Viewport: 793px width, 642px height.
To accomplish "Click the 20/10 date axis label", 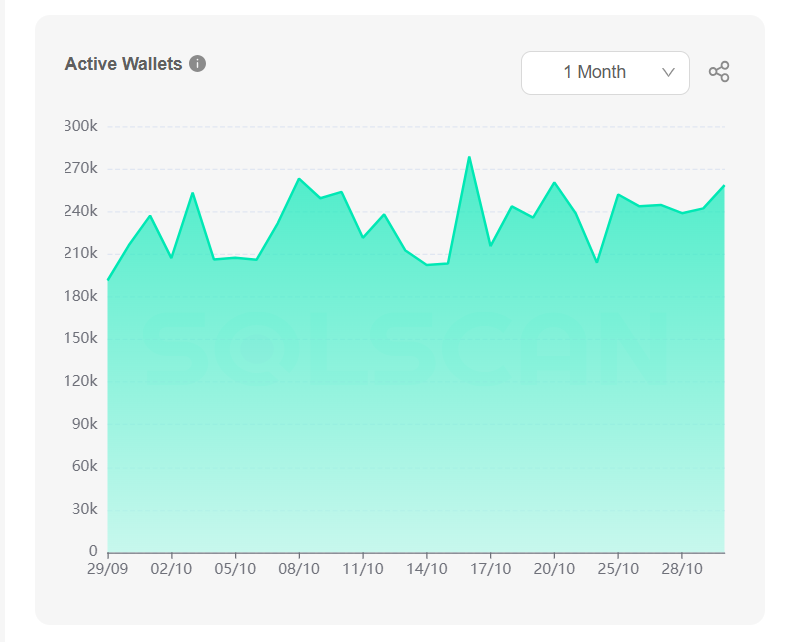I will (555, 568).
